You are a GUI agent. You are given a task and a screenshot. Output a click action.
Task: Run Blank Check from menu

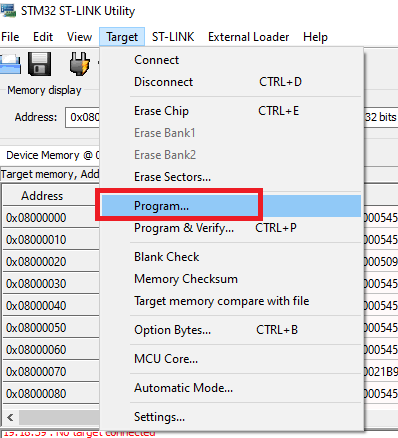click(x=231, y=257)
